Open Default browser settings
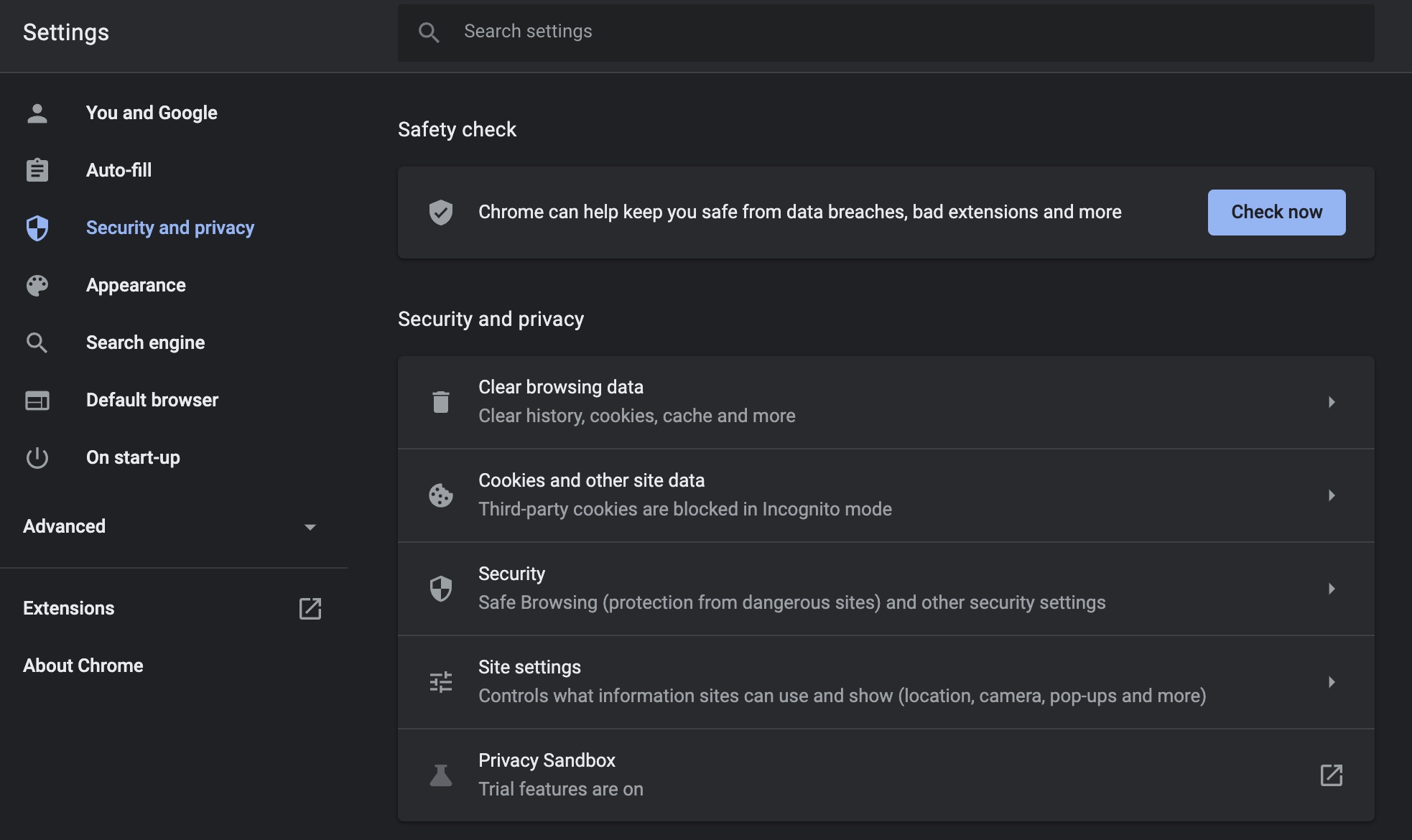 point(152,400)
